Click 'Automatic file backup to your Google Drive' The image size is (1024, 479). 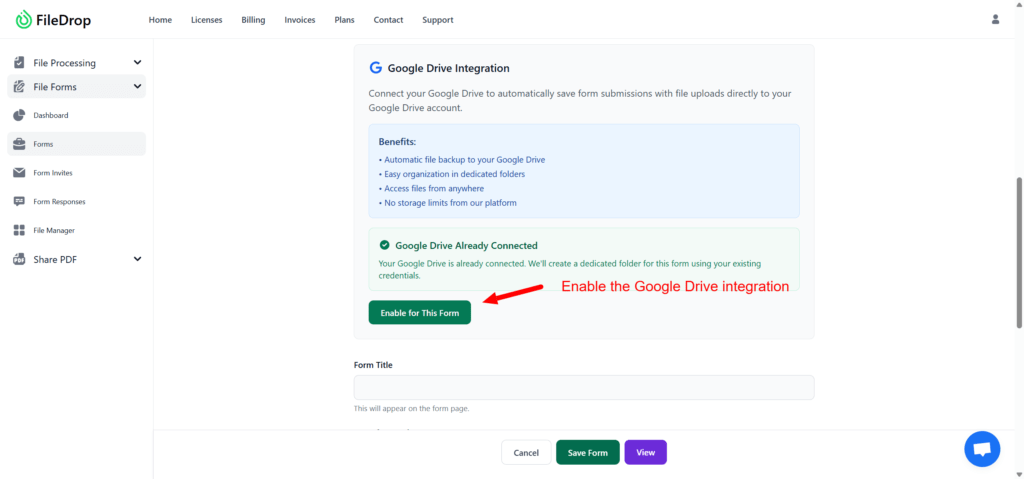(462, 159)
